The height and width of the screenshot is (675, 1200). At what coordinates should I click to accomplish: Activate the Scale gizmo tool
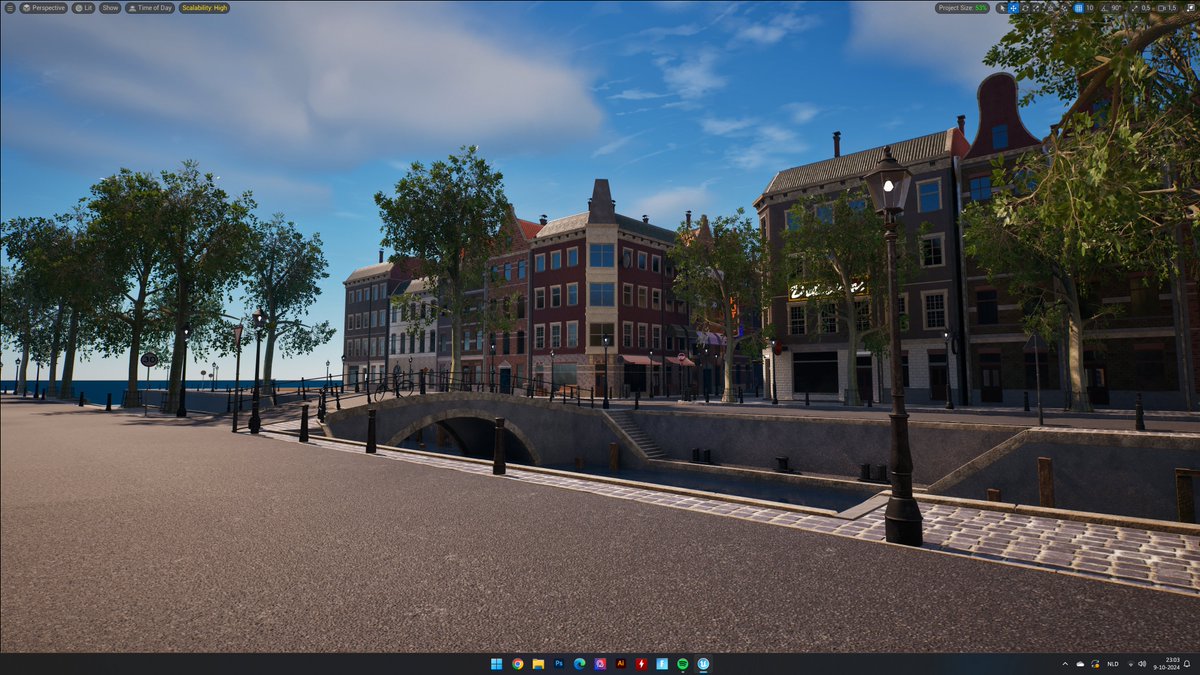click(x=1036, y=8)
